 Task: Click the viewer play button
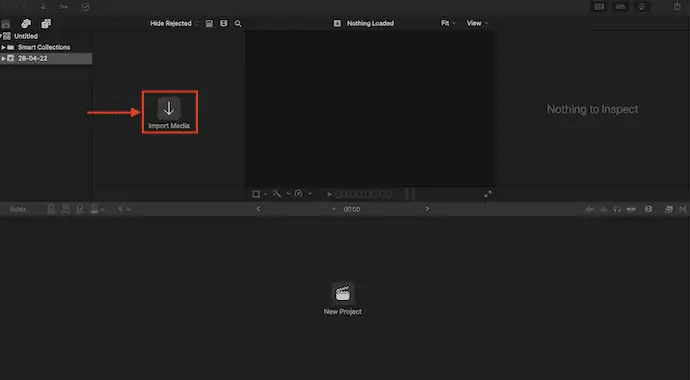329,194
